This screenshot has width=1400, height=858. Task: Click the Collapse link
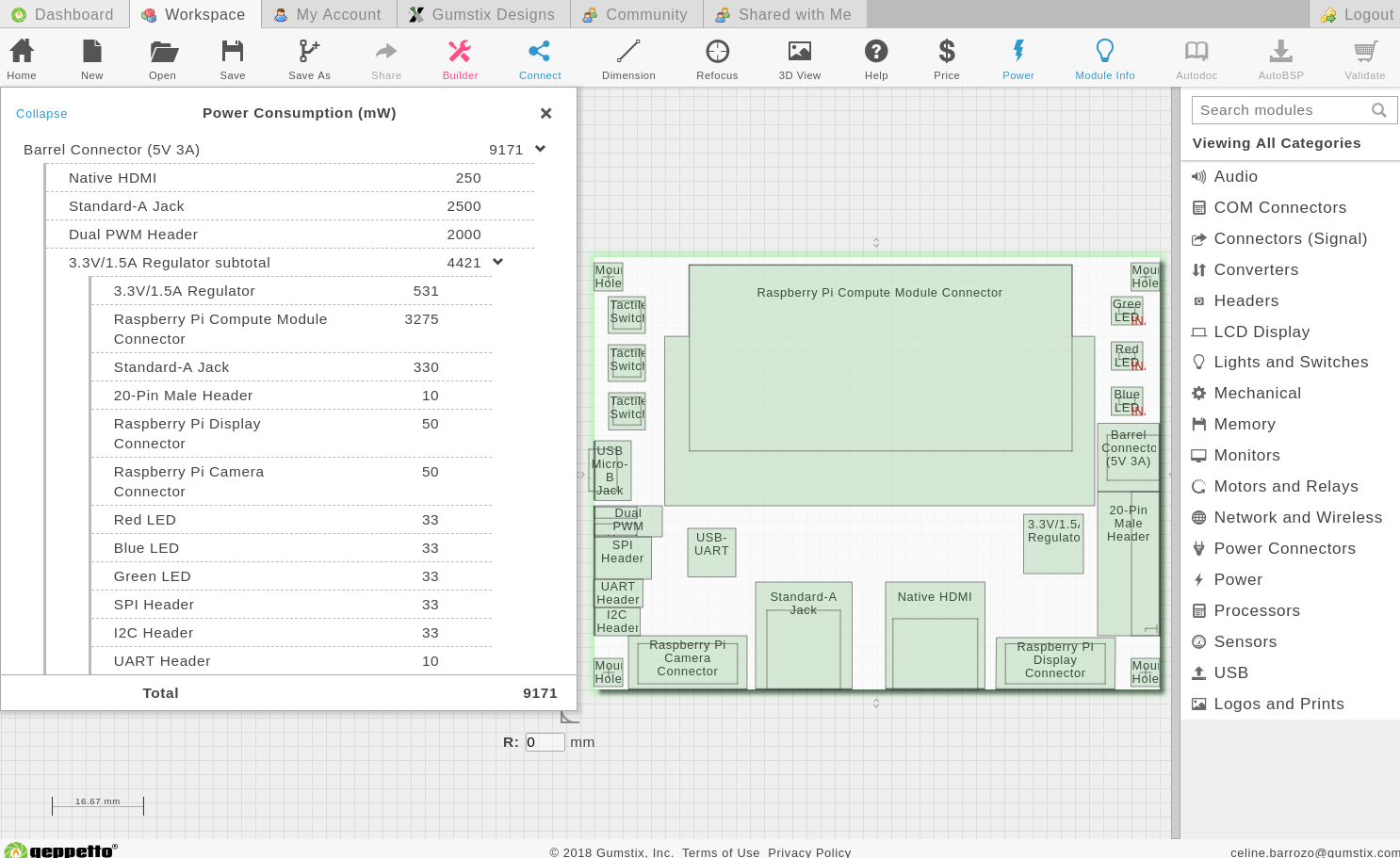41,113
